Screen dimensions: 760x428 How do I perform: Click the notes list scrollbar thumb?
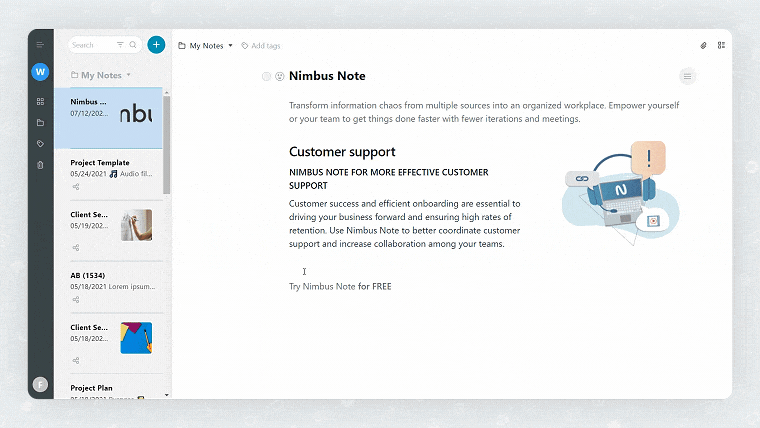click(x=167, y=145)
